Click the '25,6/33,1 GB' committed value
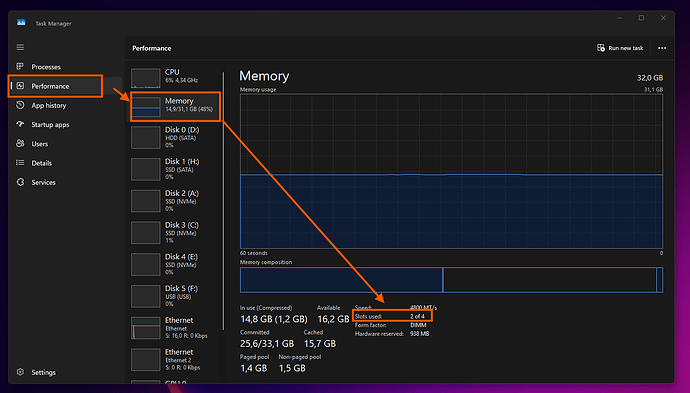The width and height of the screenshot is (690, 393). point(267,343)
